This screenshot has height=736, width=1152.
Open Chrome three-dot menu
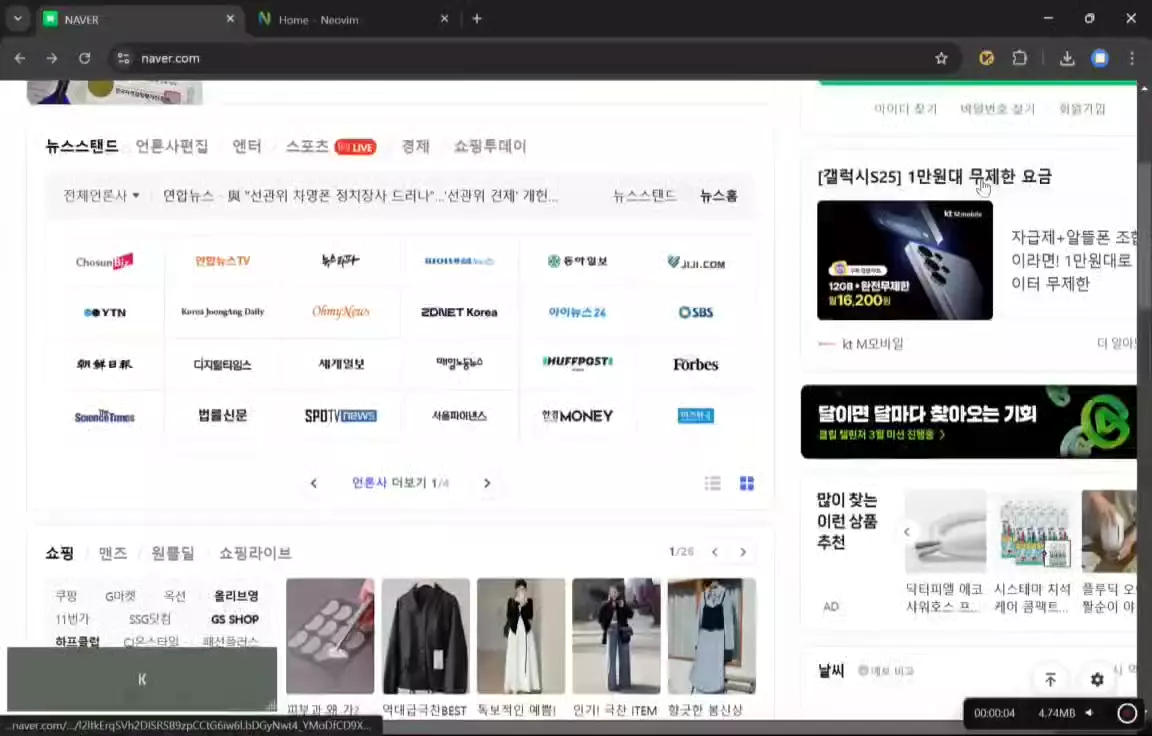click(1131, 58)
